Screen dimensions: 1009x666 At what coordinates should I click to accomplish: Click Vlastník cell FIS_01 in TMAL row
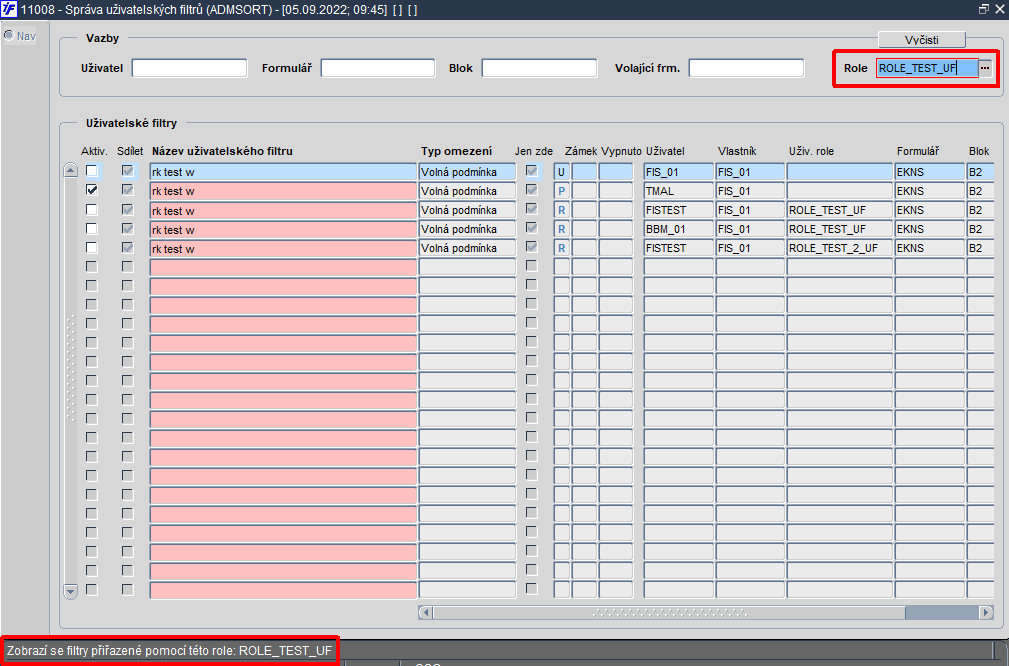750,191
